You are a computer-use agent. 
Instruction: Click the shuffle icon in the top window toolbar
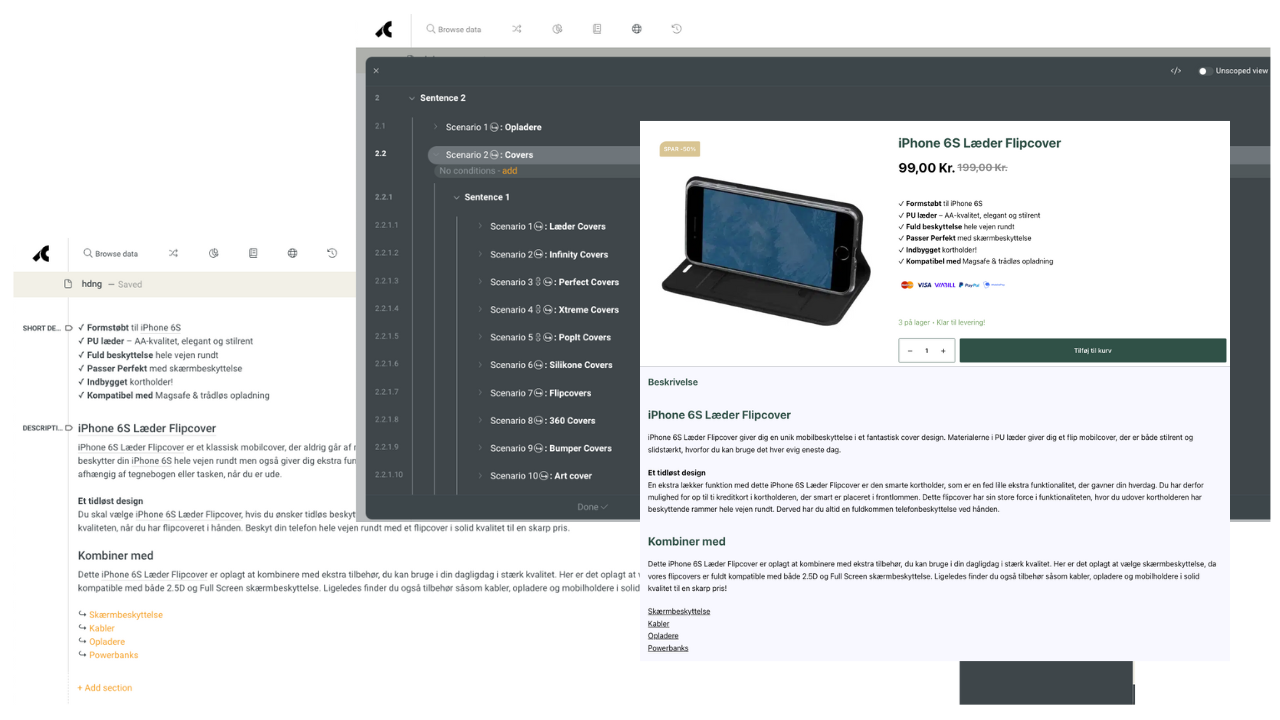517,29
